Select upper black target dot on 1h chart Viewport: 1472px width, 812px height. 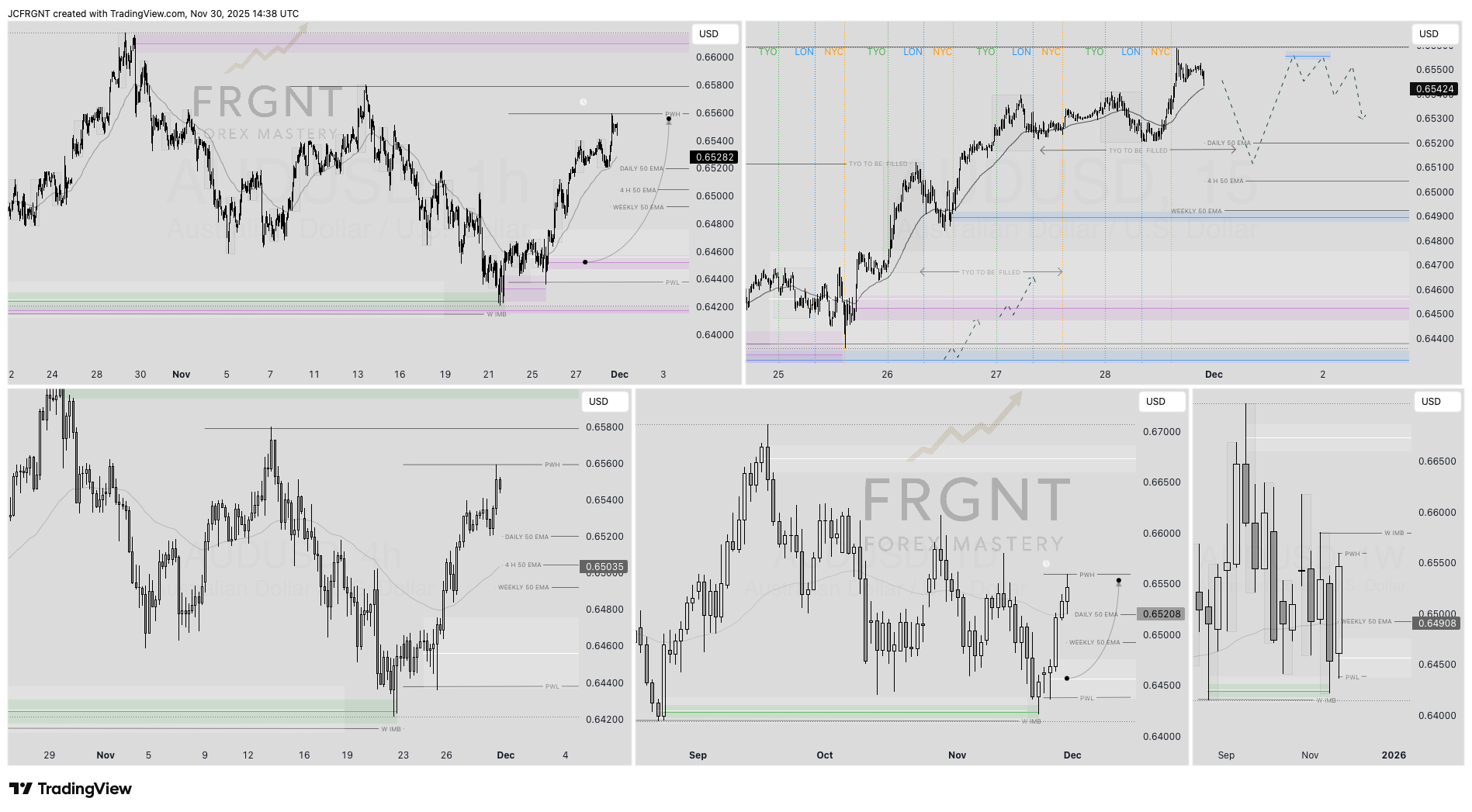pyautogui.click(x=669, y=119)
